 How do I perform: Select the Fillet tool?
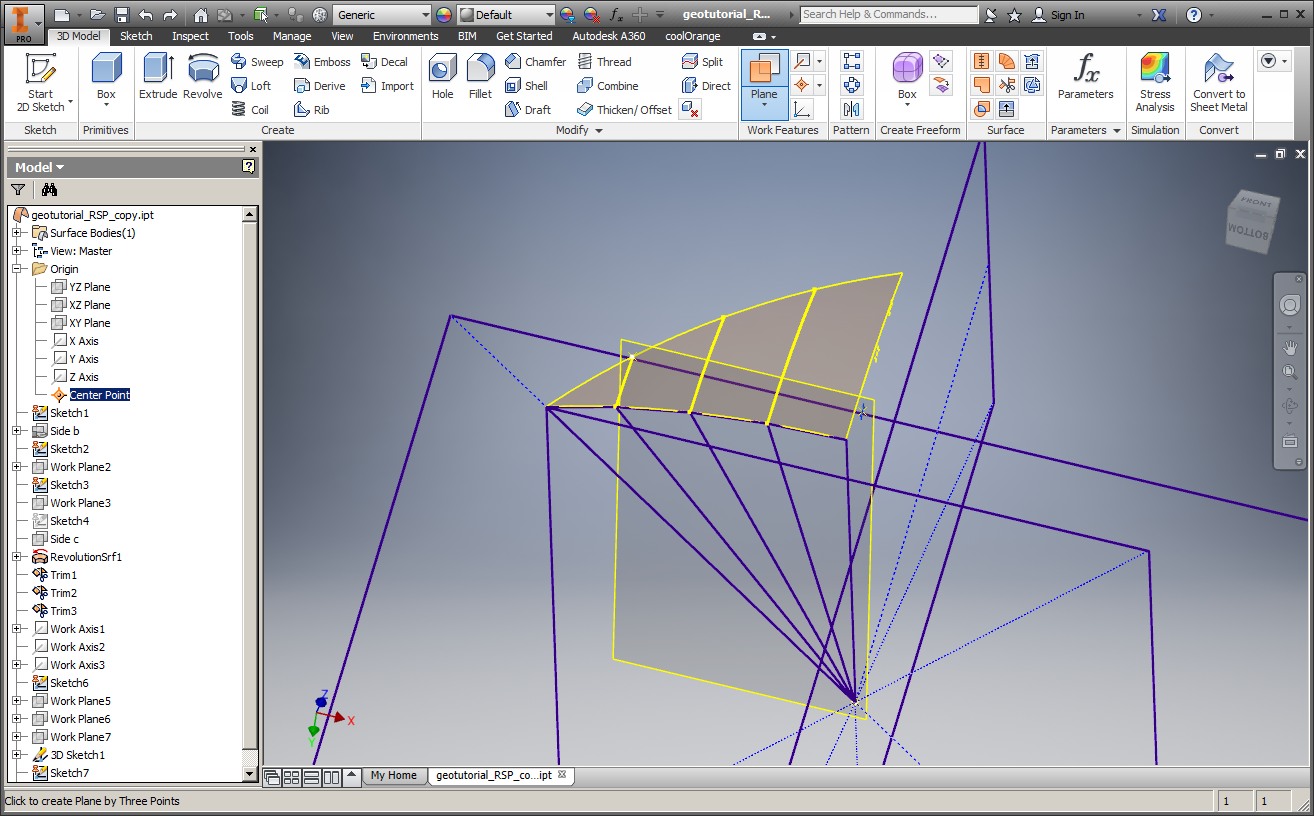coord(481,77)
